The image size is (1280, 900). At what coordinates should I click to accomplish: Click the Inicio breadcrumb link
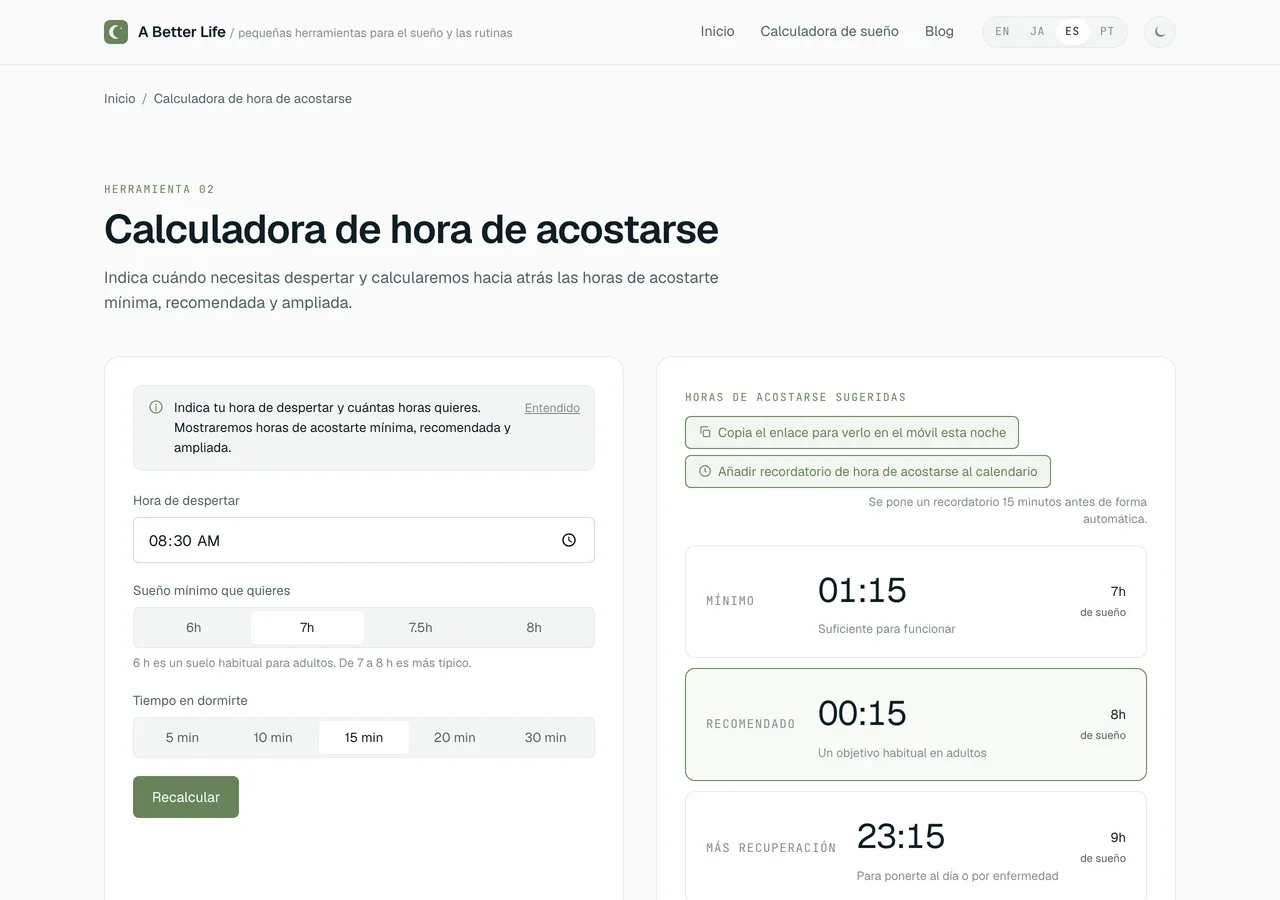click(120, 99)
